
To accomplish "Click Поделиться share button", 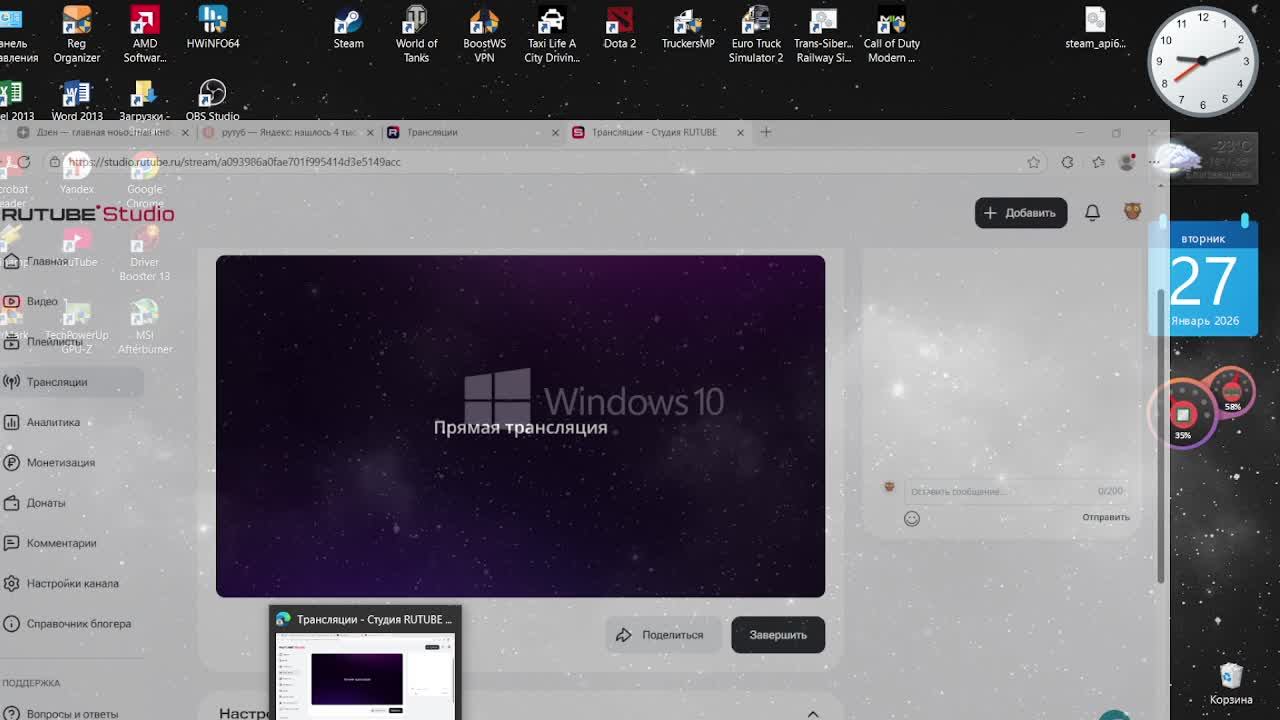I will click(x=662, y=635).
